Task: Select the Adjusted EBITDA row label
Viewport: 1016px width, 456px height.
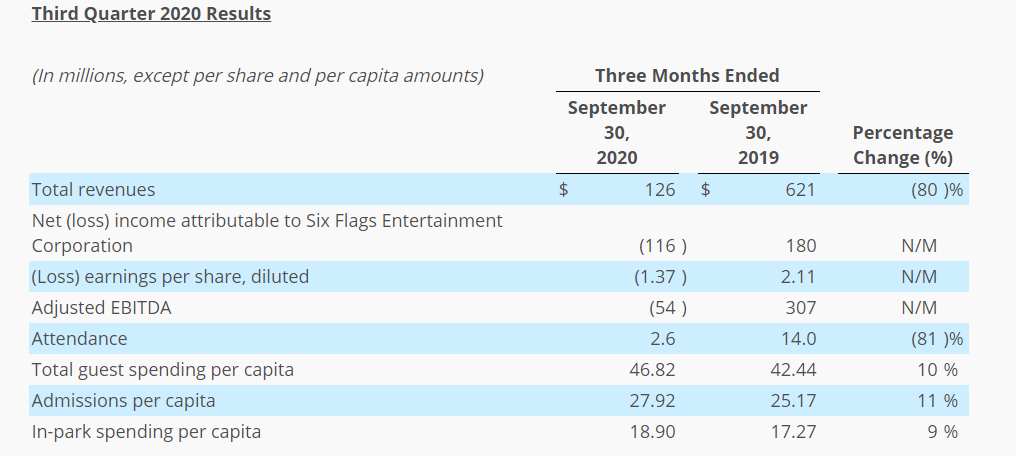Action: click(102, 308)
